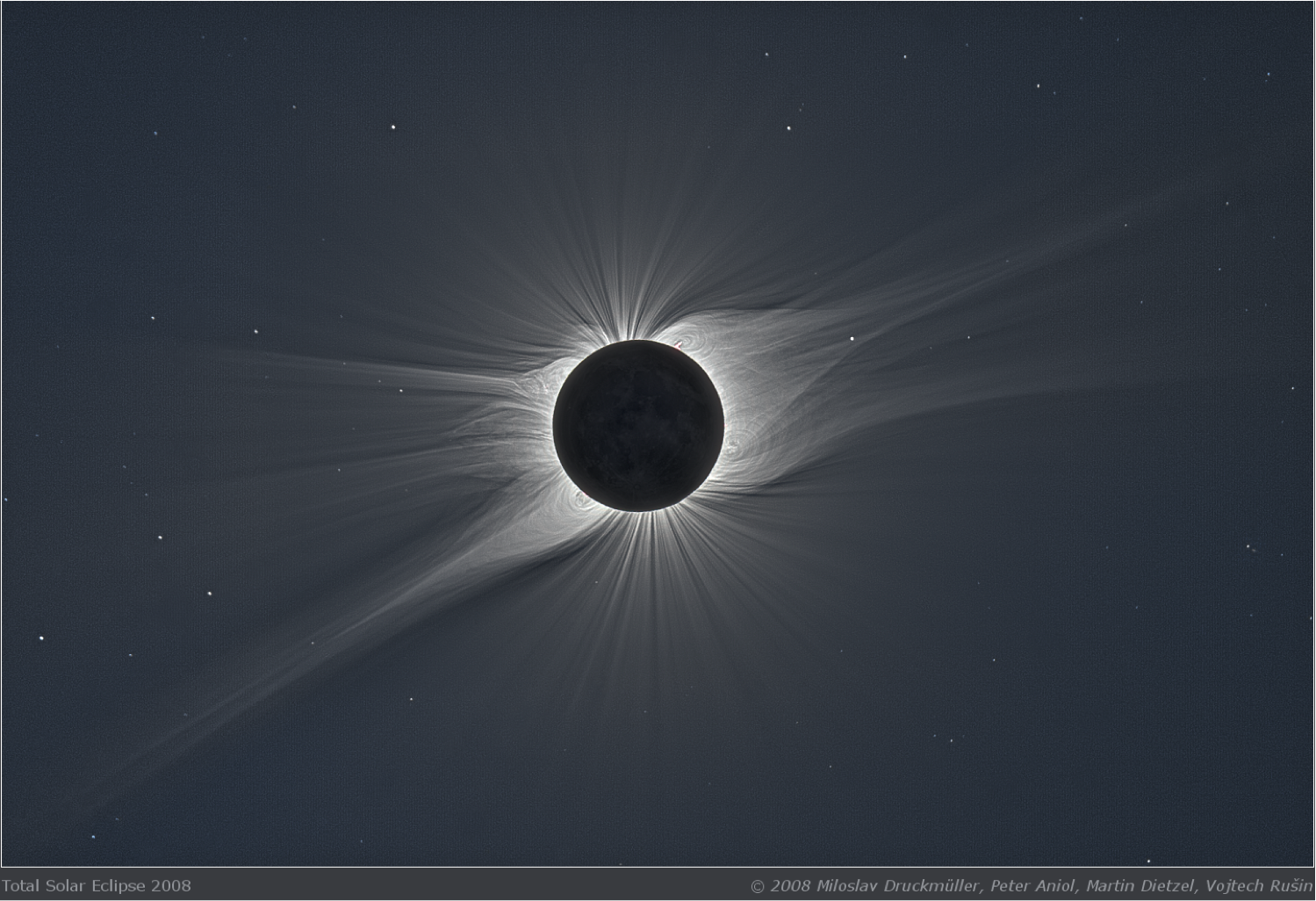1316x901 pixels.
Task: Click the dark moon disk center
Action: click(638, 425)
